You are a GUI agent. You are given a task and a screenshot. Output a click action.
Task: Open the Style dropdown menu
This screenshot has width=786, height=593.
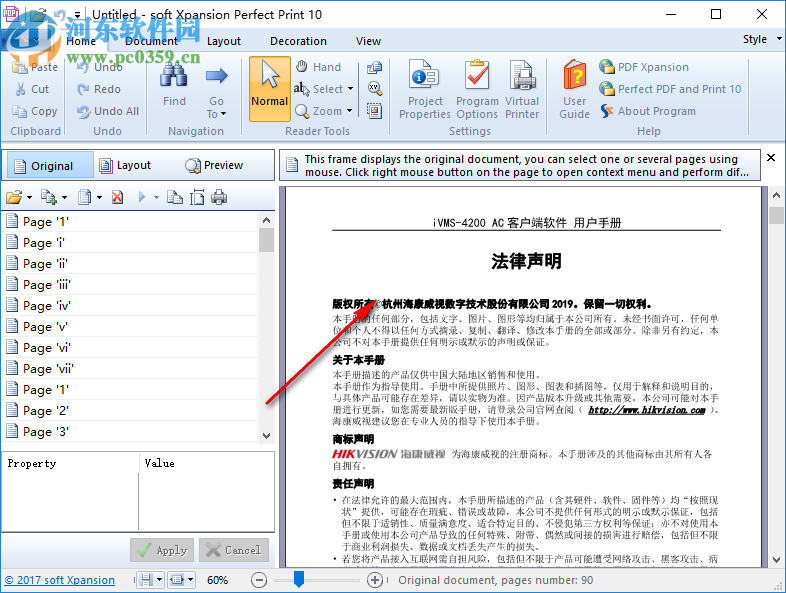[762, 39]
